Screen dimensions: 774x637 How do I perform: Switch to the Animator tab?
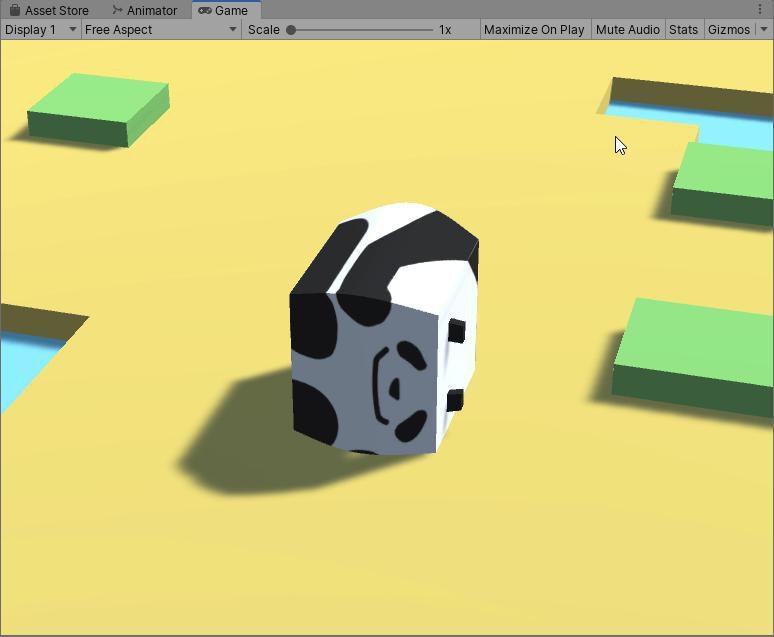click(144, 10)
